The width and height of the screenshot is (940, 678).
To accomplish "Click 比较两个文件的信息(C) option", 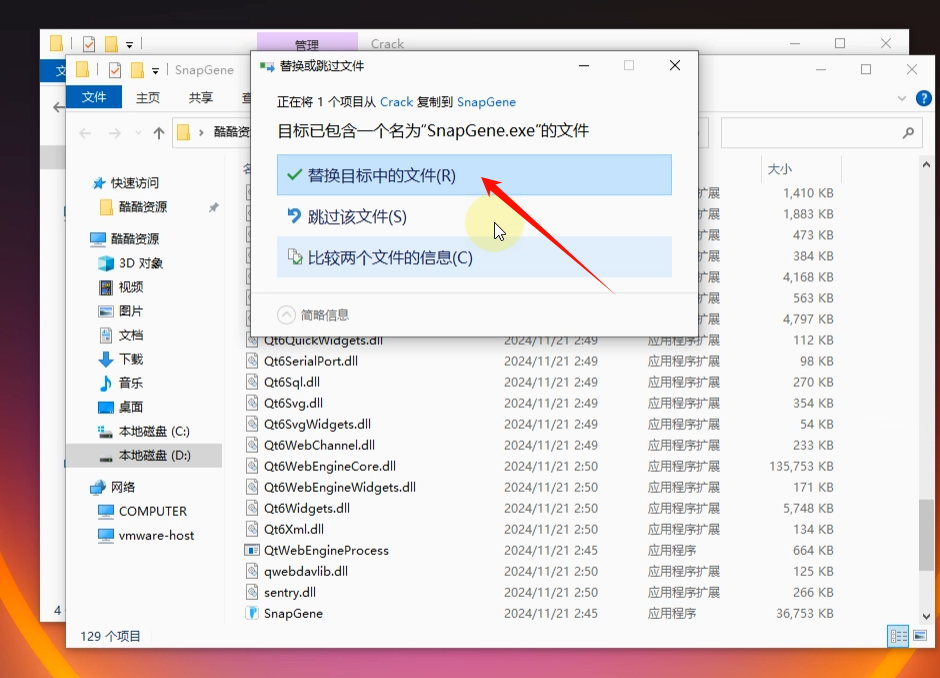I will click(x=389, y=258).
